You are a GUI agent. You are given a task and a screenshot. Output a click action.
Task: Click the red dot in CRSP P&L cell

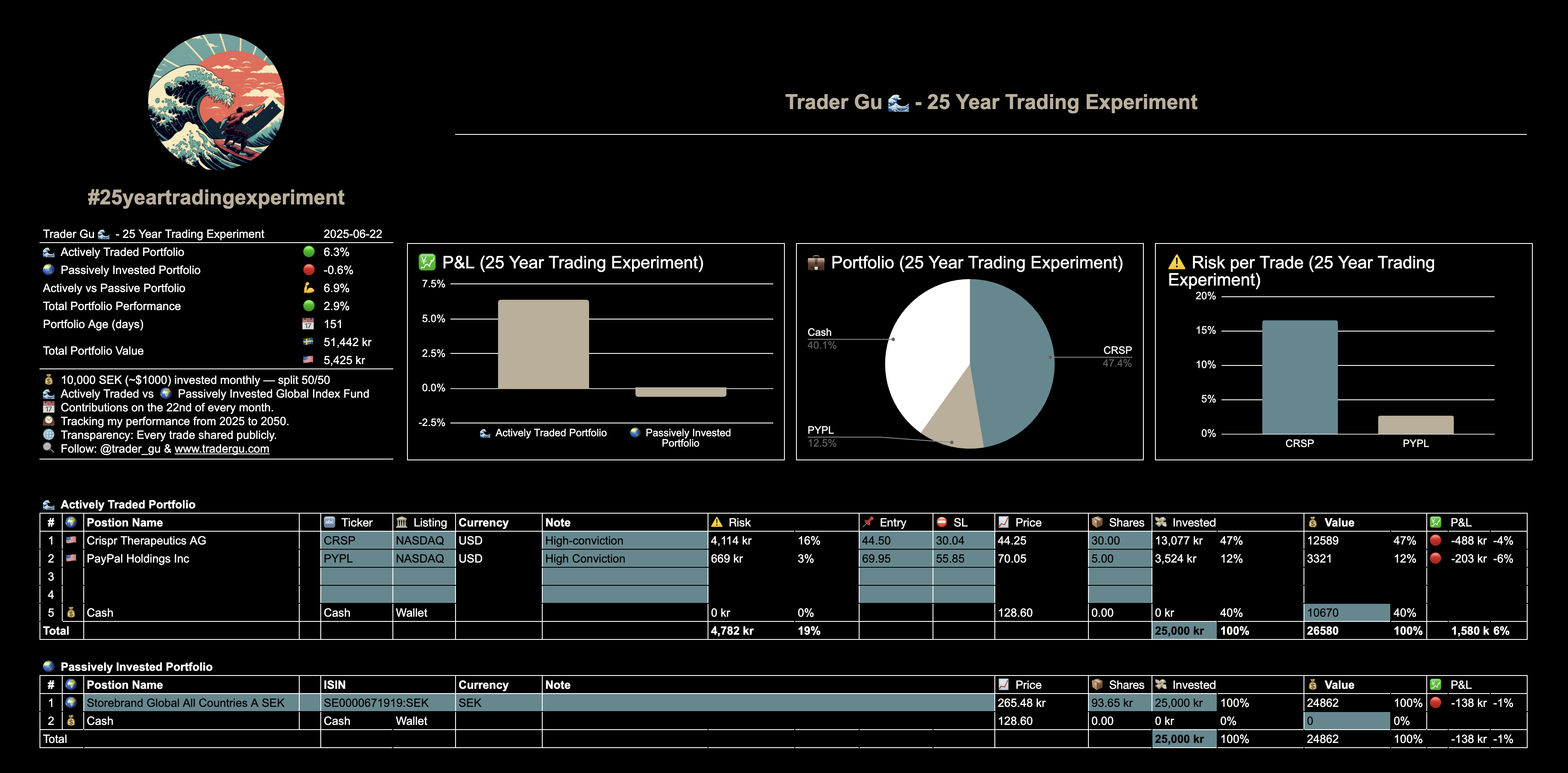[x=1436, y=540]
